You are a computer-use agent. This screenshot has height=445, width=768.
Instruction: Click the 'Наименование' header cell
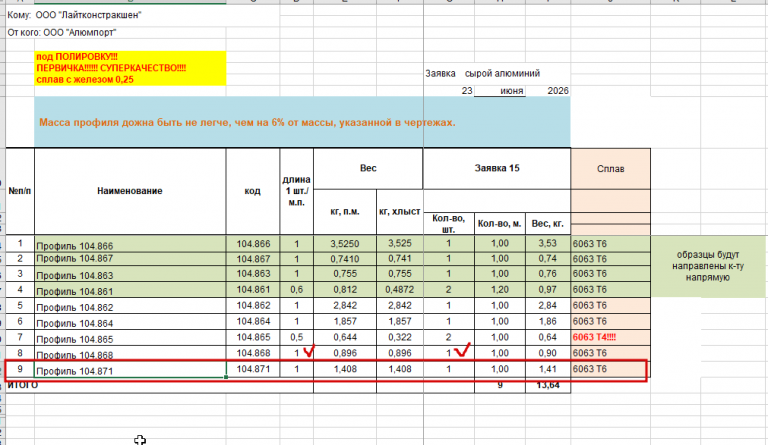coord(130,191)
